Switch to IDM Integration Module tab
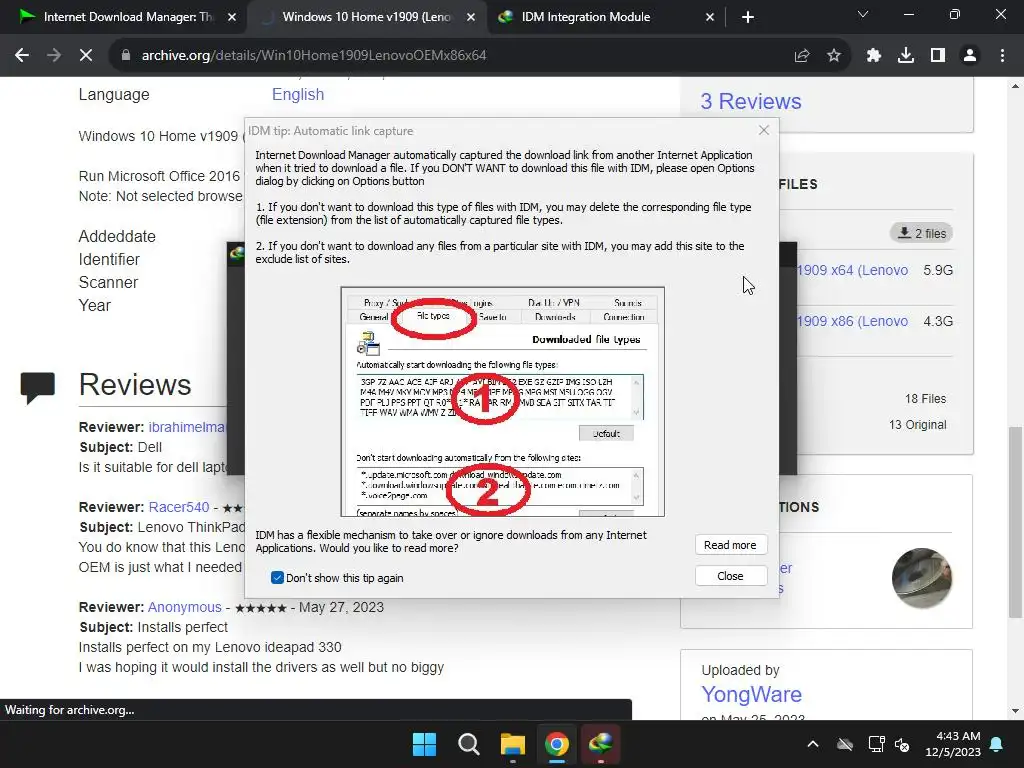The width and height of the screenshot is (1024, 768). click(x=585, y=17)
